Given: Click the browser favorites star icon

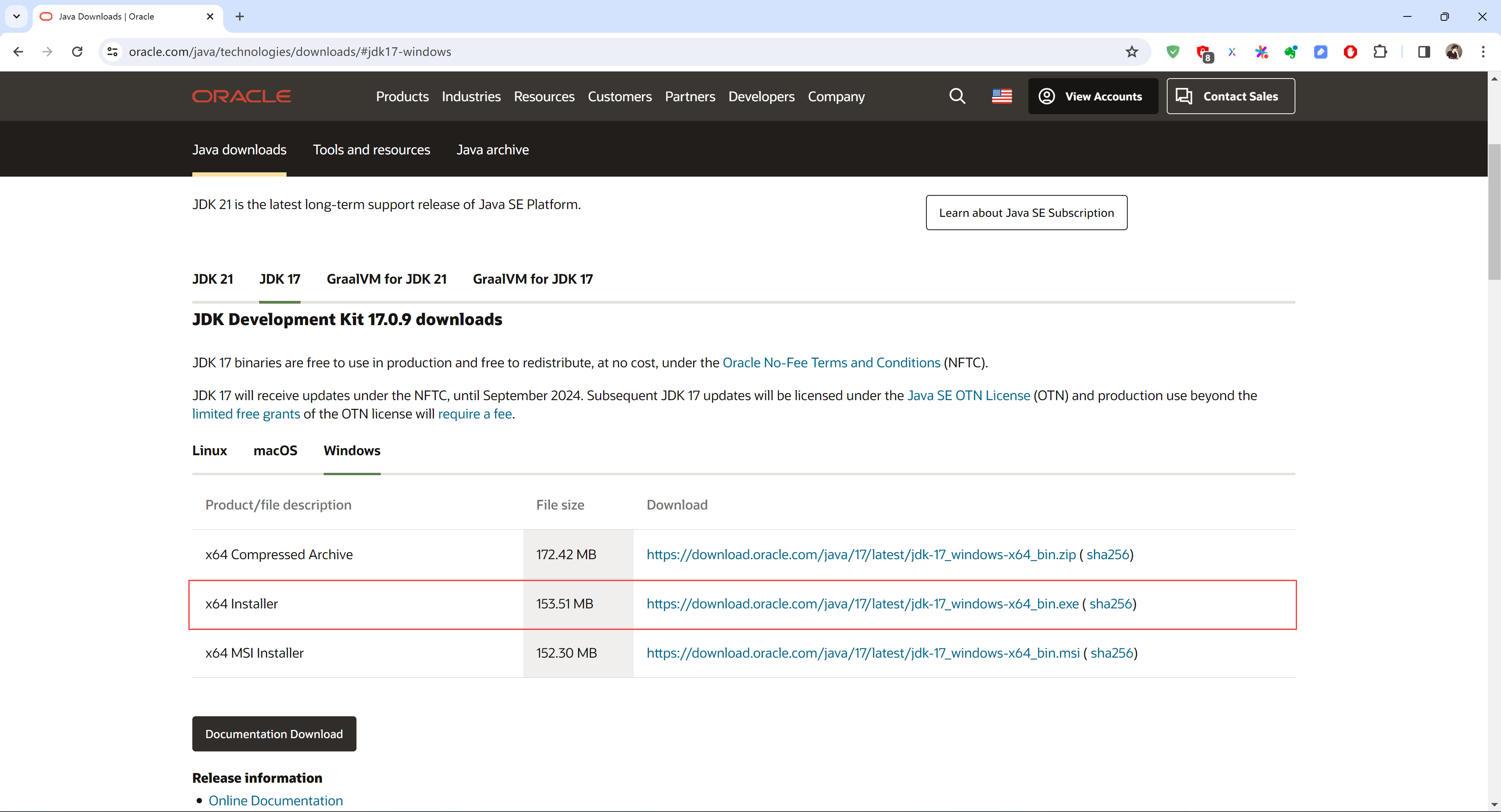Looking at the screenshot, I should (1131, 52).
